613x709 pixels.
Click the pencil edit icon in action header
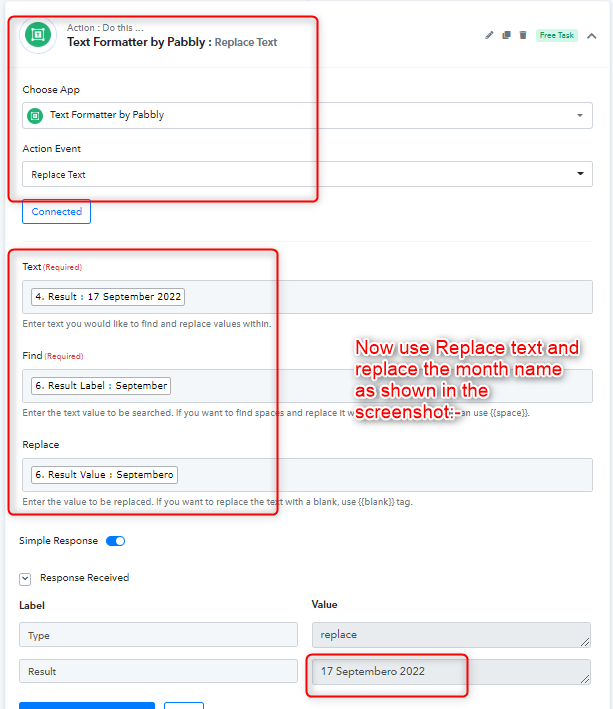(x=489, y=35)
